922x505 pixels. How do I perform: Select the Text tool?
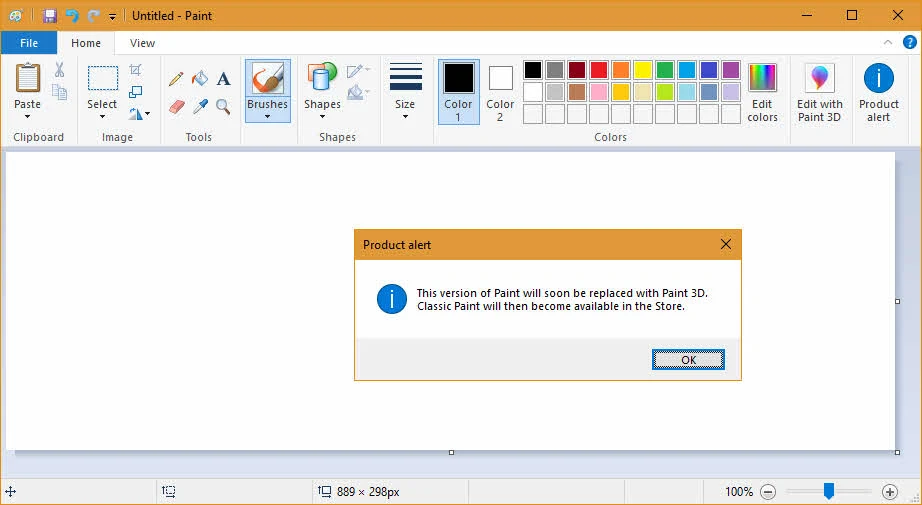pos(223,79)
